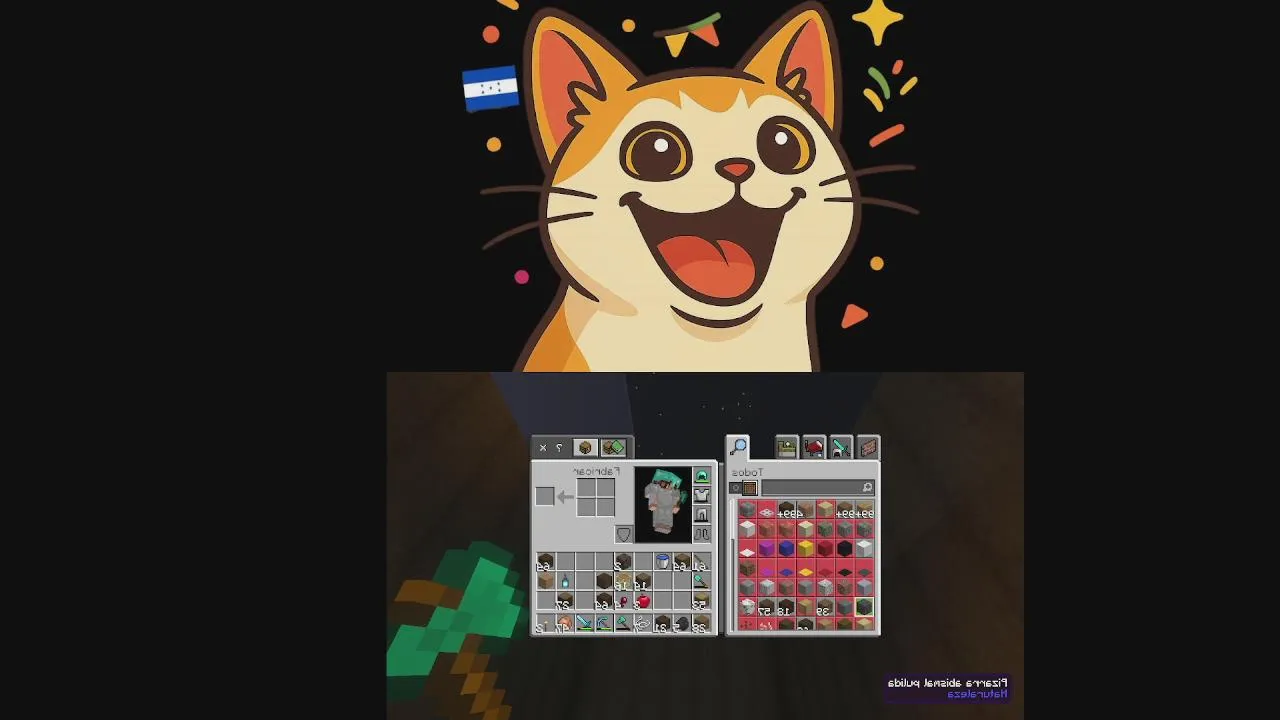Image resolution: width=1280 pixels, height=720 pixels.
Task: Pick the black wool block
Action: 845,548
